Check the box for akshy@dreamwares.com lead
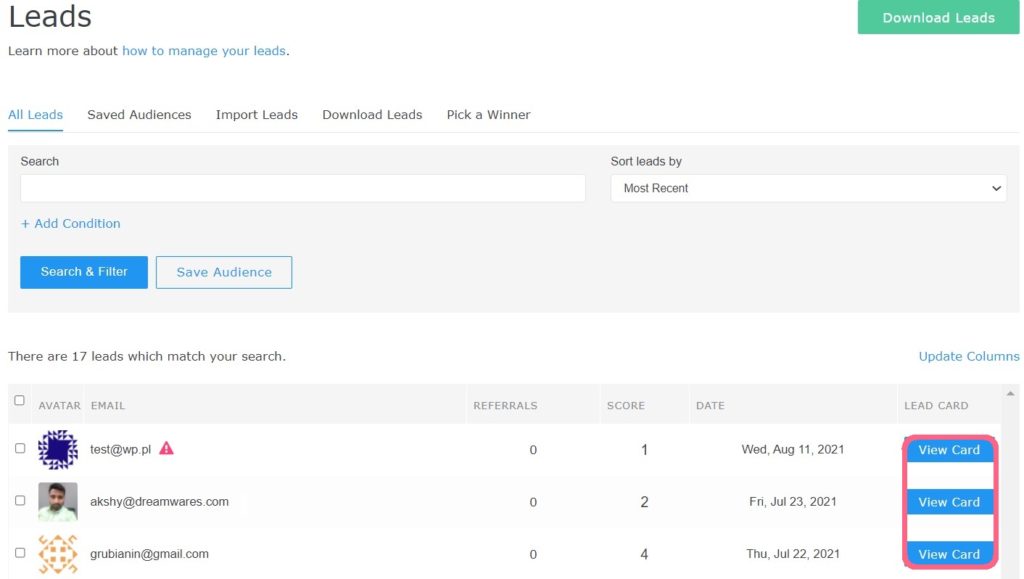This screenshot has width=1024, height=579. [x=20, y=501]
